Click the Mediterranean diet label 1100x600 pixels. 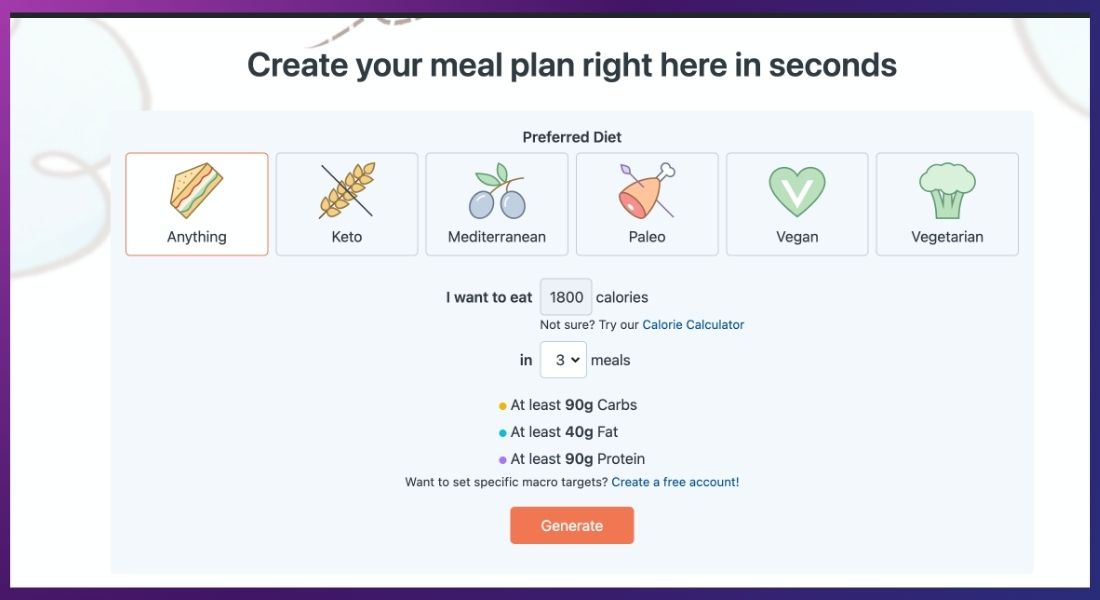tap(497, 236)
